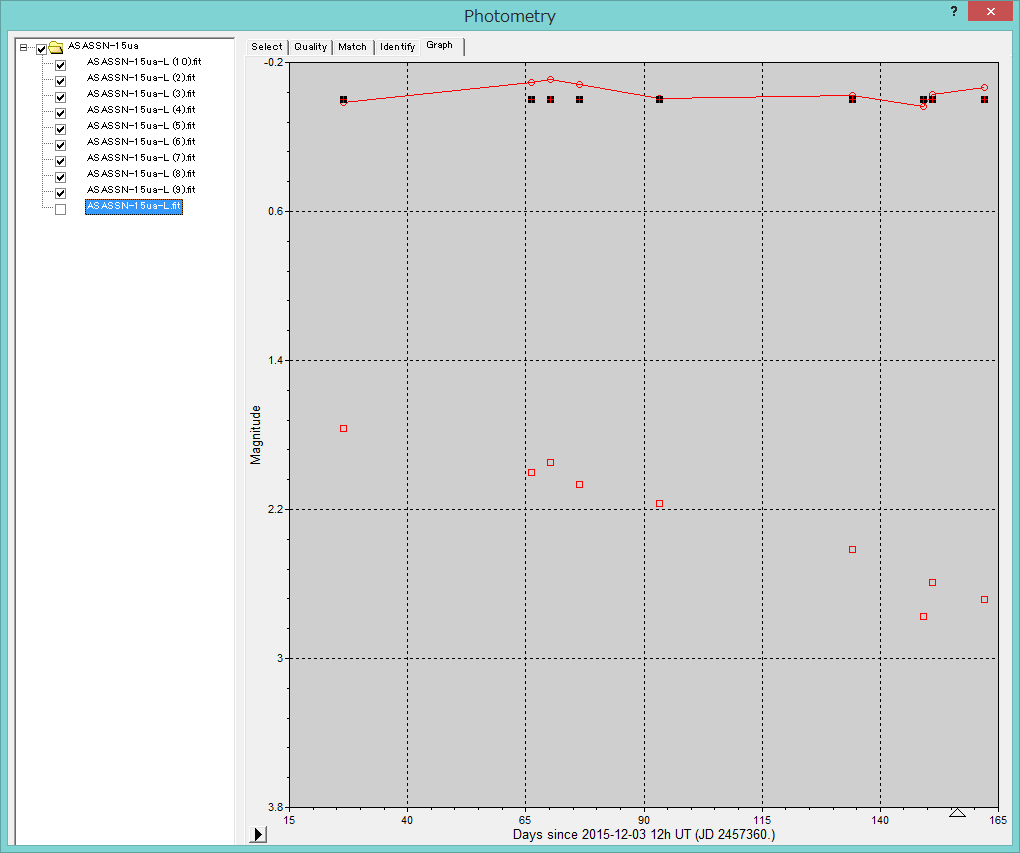
Task: Select ASASSN-15ua-L (3).fit file name
Action: [x=141, y=94]
